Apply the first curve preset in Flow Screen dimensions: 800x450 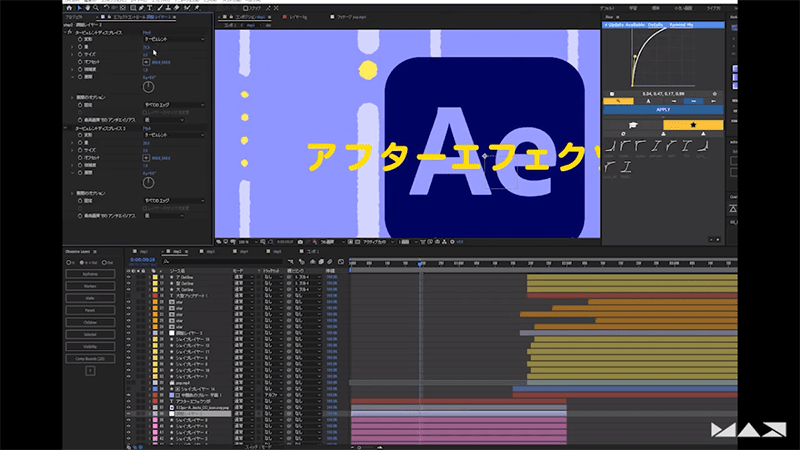tap(610, 146)
